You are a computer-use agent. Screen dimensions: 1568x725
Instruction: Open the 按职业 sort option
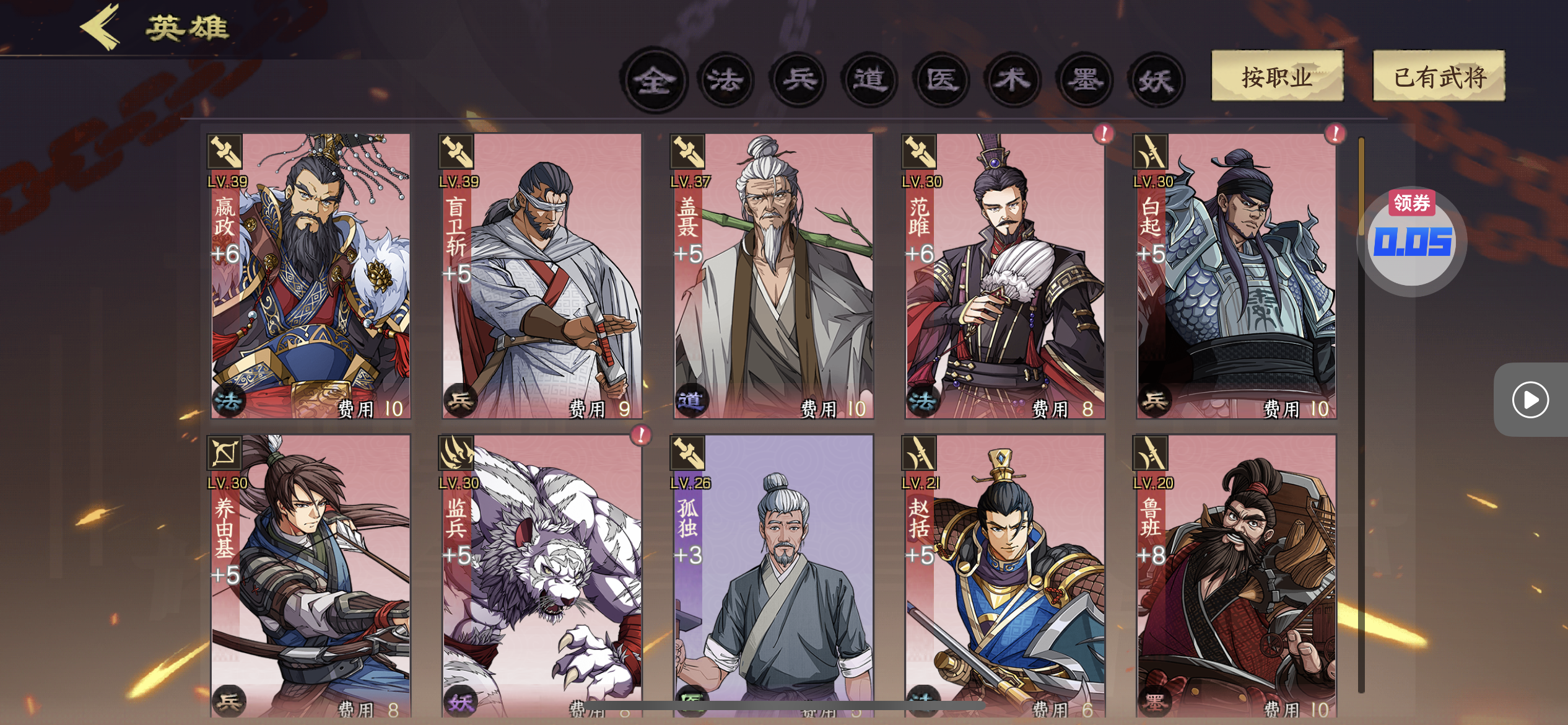point(1278,76)
